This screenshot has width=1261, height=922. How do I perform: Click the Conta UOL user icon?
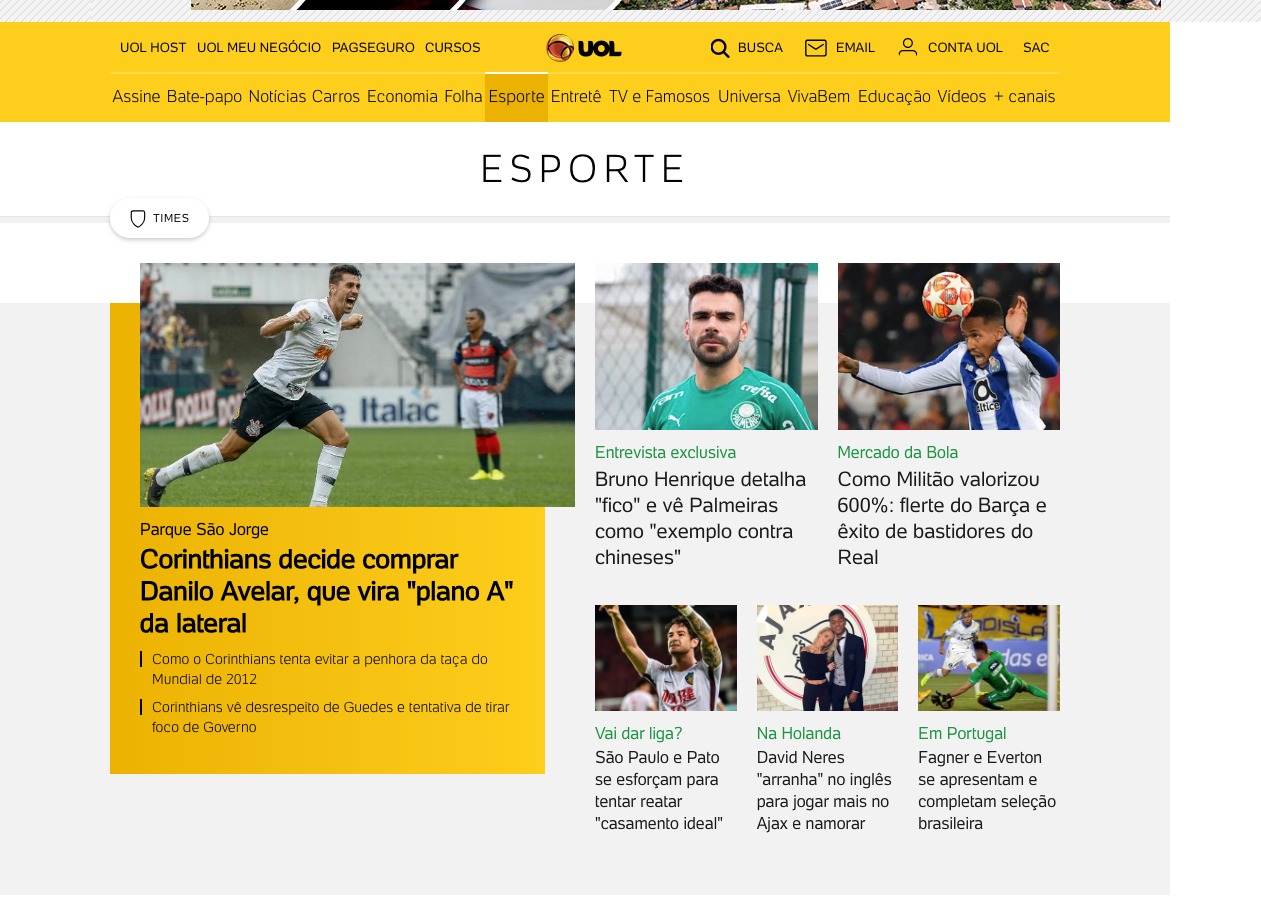(908, 47)
